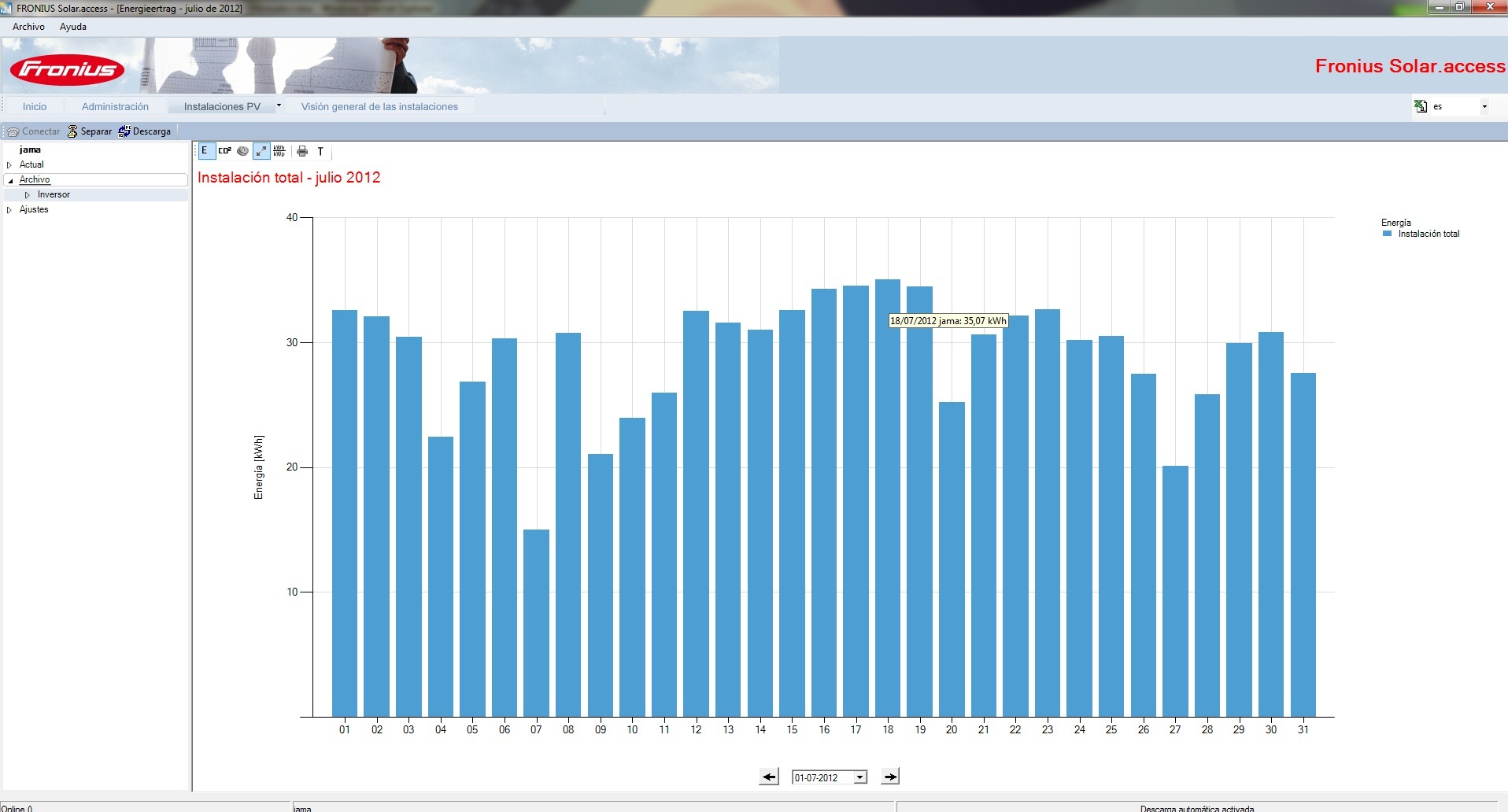The height and width of the screenshot is (812, 1508).
Task: Switch to the CO2 savings view
Action: coord(225,151)
